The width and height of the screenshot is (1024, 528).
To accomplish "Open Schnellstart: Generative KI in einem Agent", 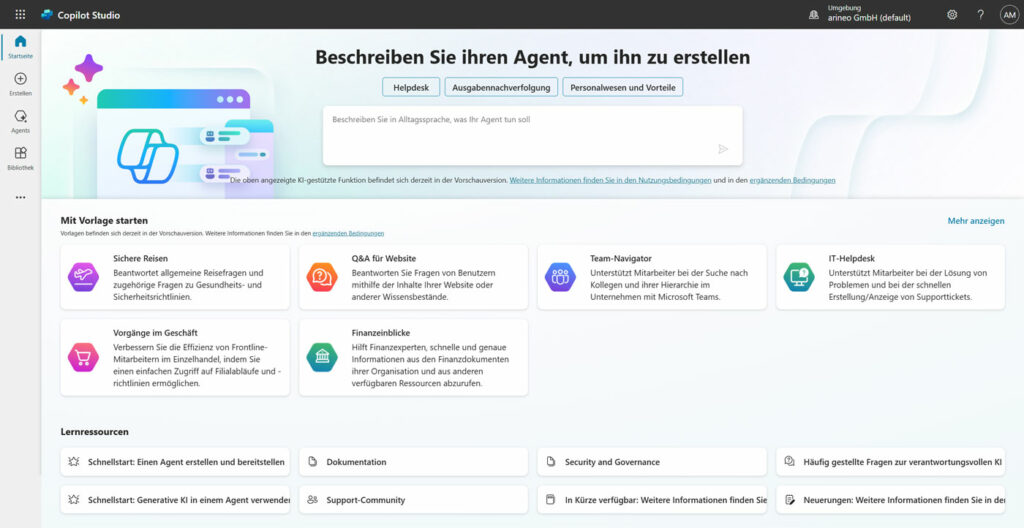I will (x=189, y=500).
